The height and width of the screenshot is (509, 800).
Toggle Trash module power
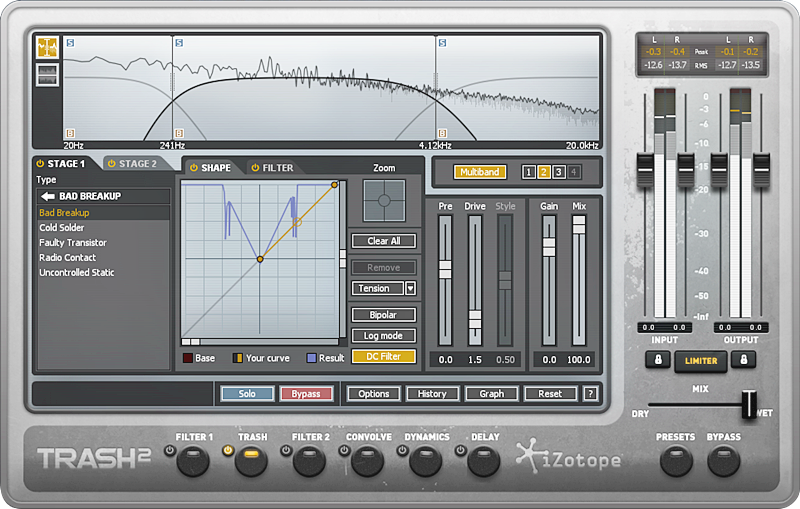tap(228, 450)
